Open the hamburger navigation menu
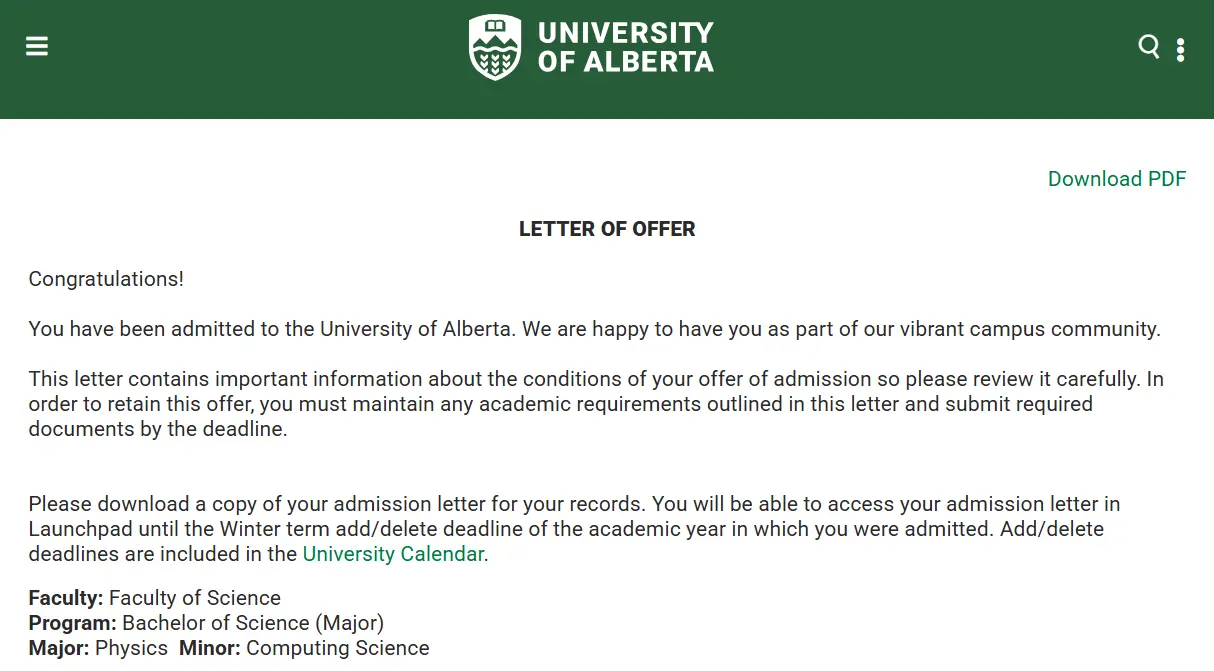This screenshot has height=671, width=1214. 37,47
